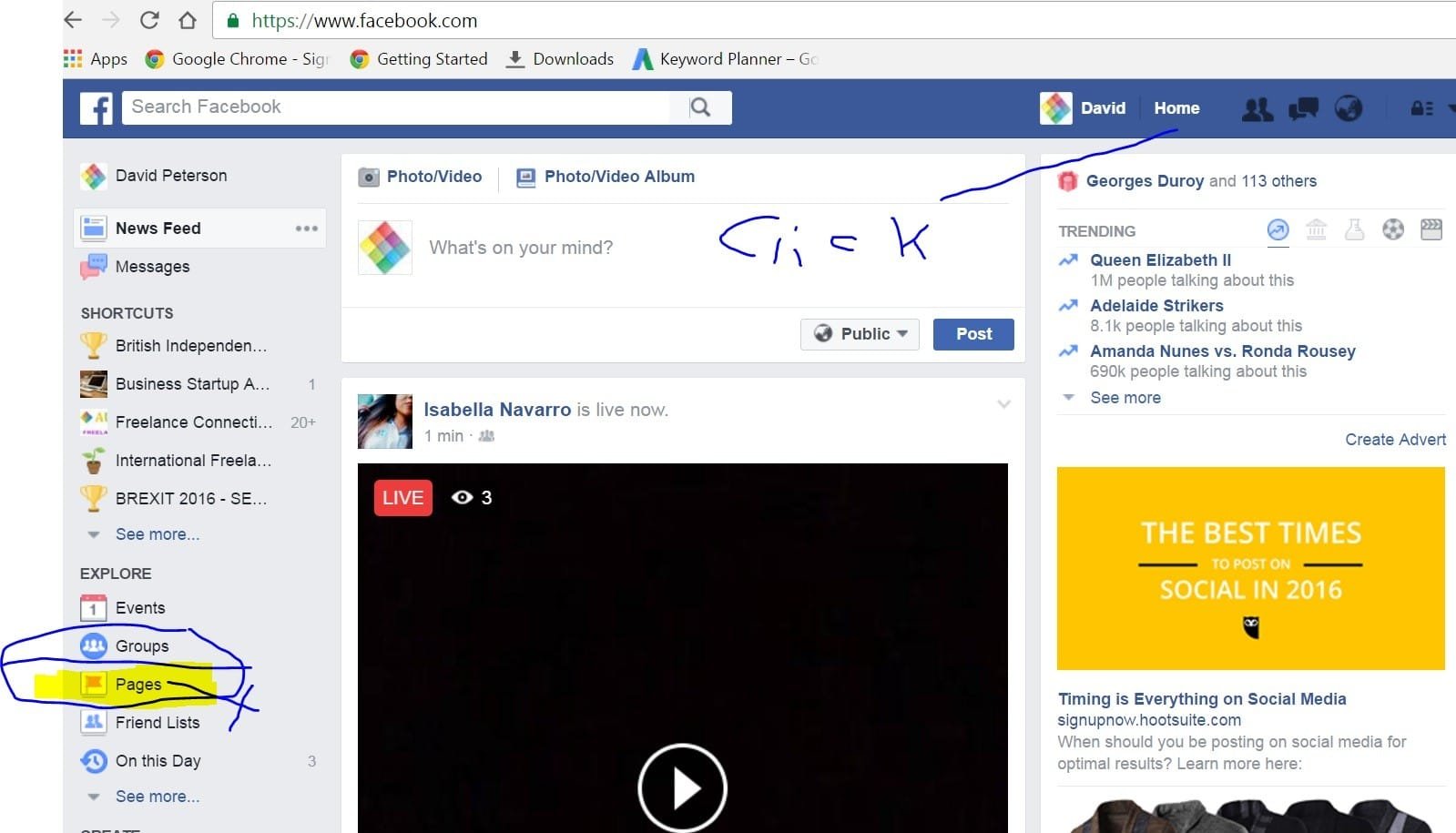Open Queen Elizabeth II trending topic
The height and width of the screenshot is (833, 1456).
[1161, 260]
